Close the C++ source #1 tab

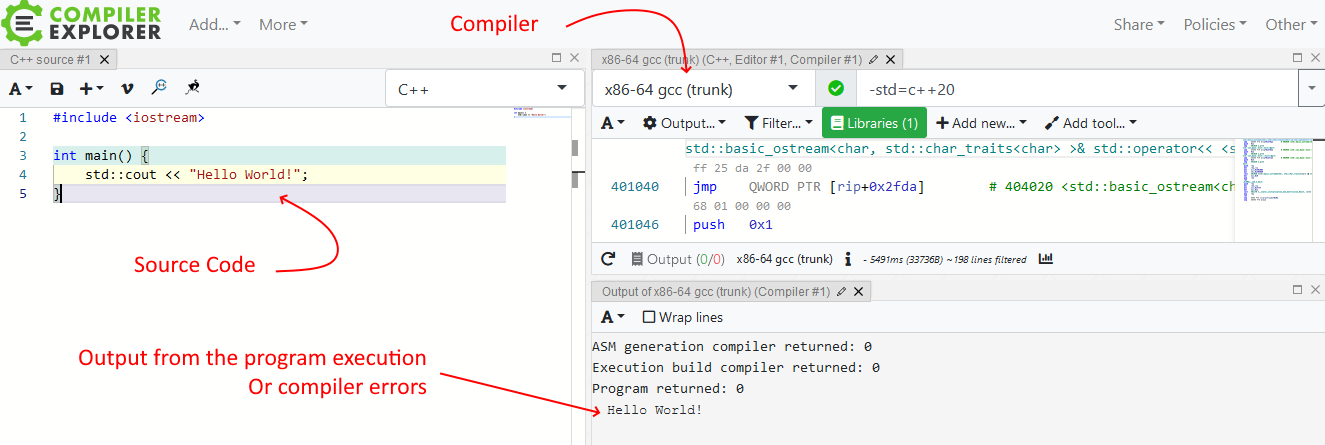pyautogui.click(x=105, y=60)
